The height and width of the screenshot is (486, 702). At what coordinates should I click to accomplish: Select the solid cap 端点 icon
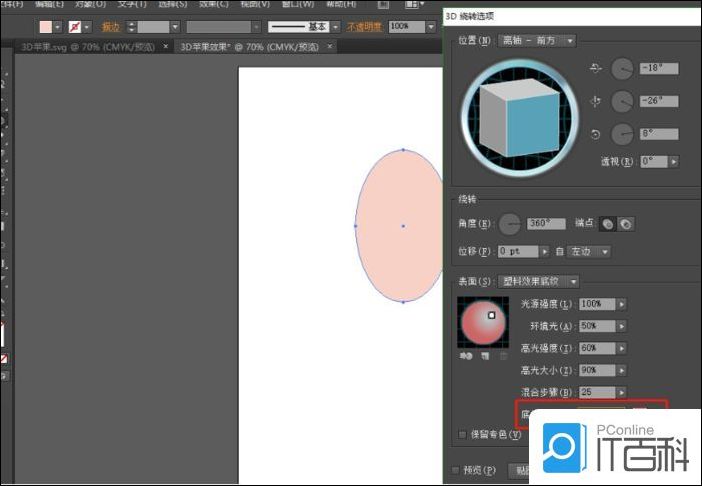click(x=607, y=224)
